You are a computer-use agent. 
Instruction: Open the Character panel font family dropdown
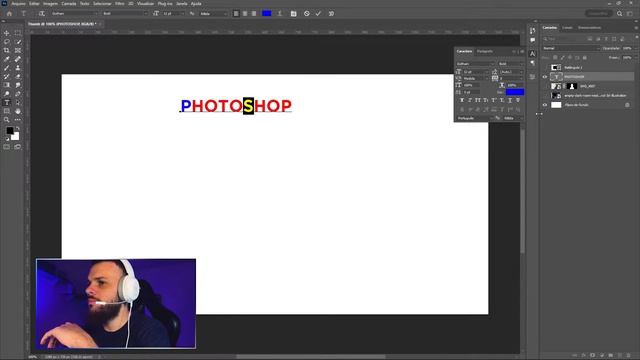click(x=476, y=64)
